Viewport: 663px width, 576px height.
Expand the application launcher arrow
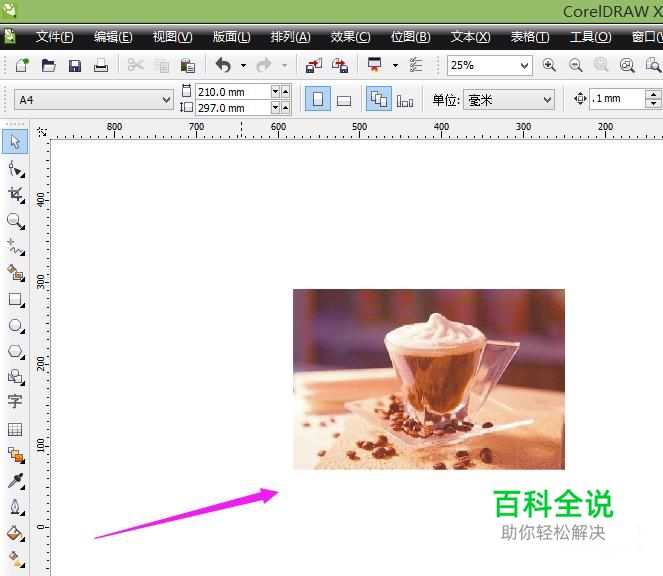click(395, 66)
